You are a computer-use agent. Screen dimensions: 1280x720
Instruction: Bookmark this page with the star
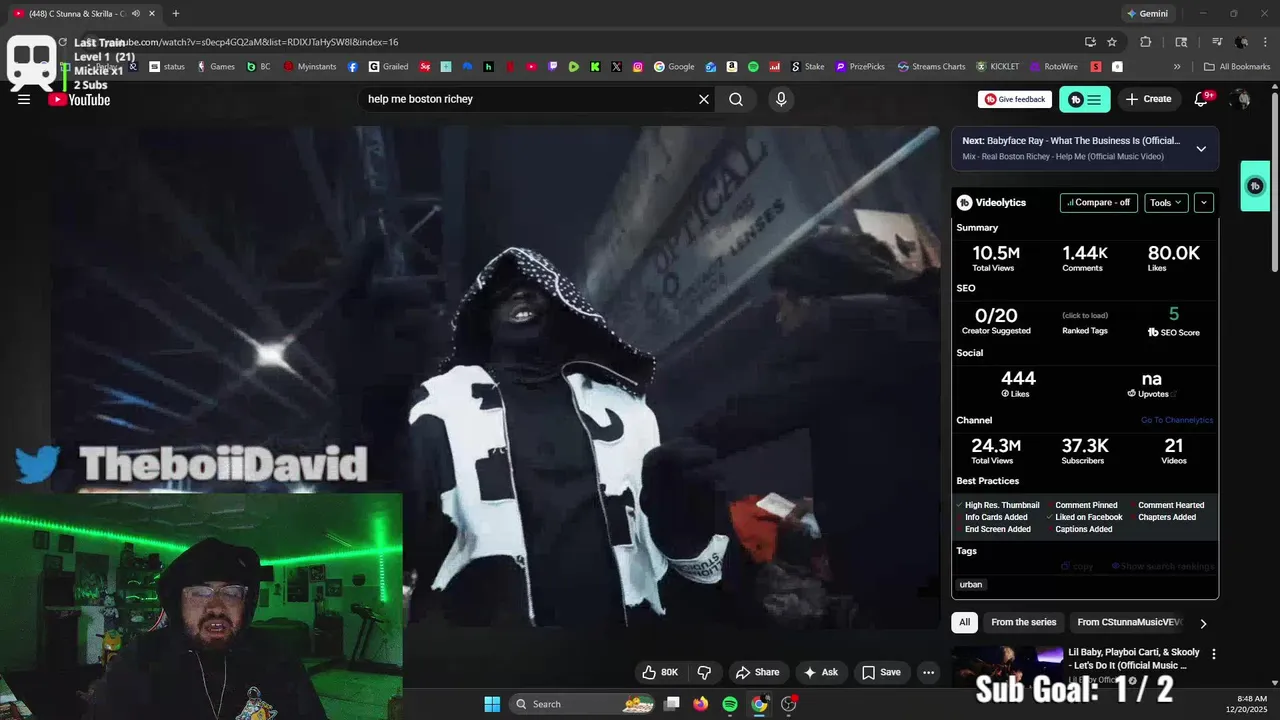(x=1112, y=42)
